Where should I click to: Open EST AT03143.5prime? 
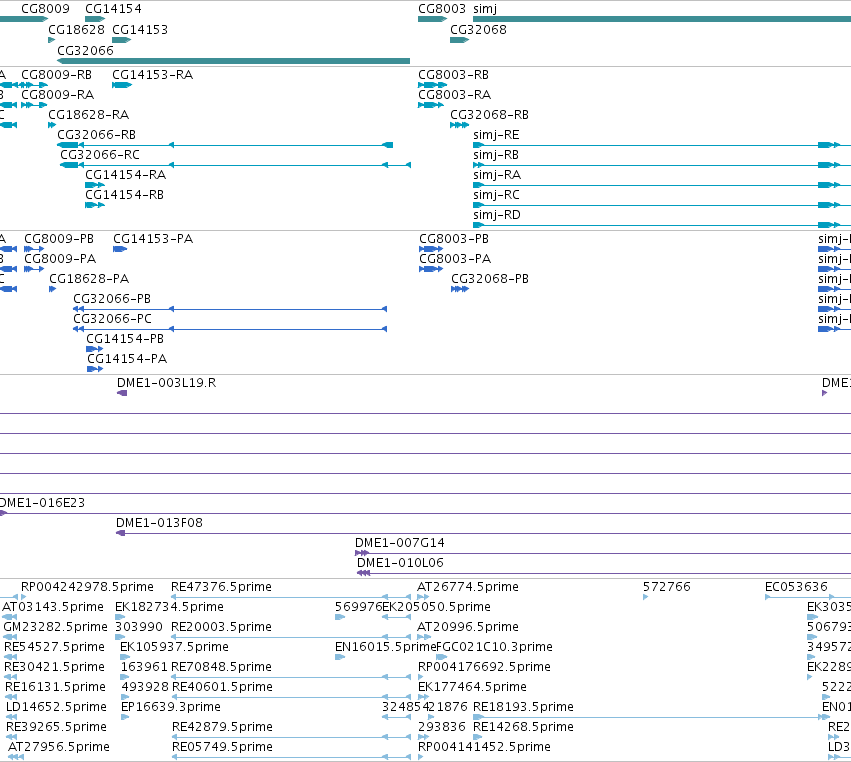click(53, 607)
